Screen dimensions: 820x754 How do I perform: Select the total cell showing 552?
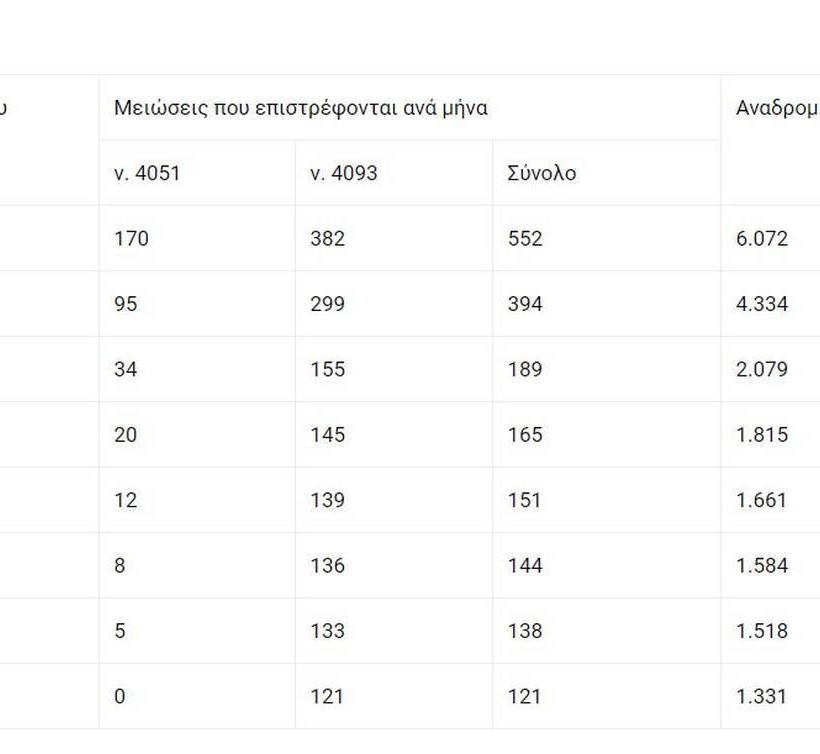coord(525,238)
